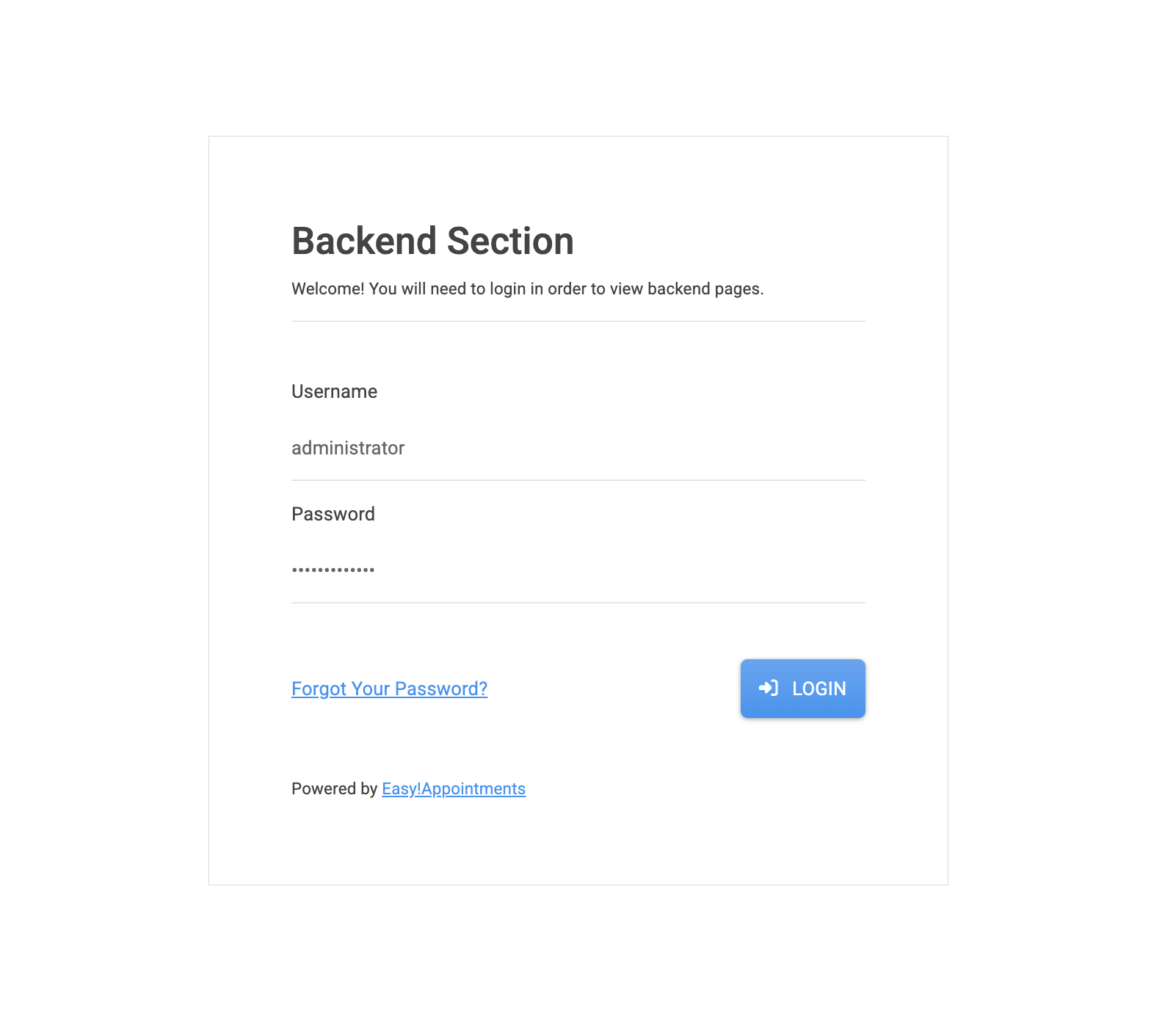Select the administrator text in username field
The image size is (1176, 1016).
click(x=349, y=448)
